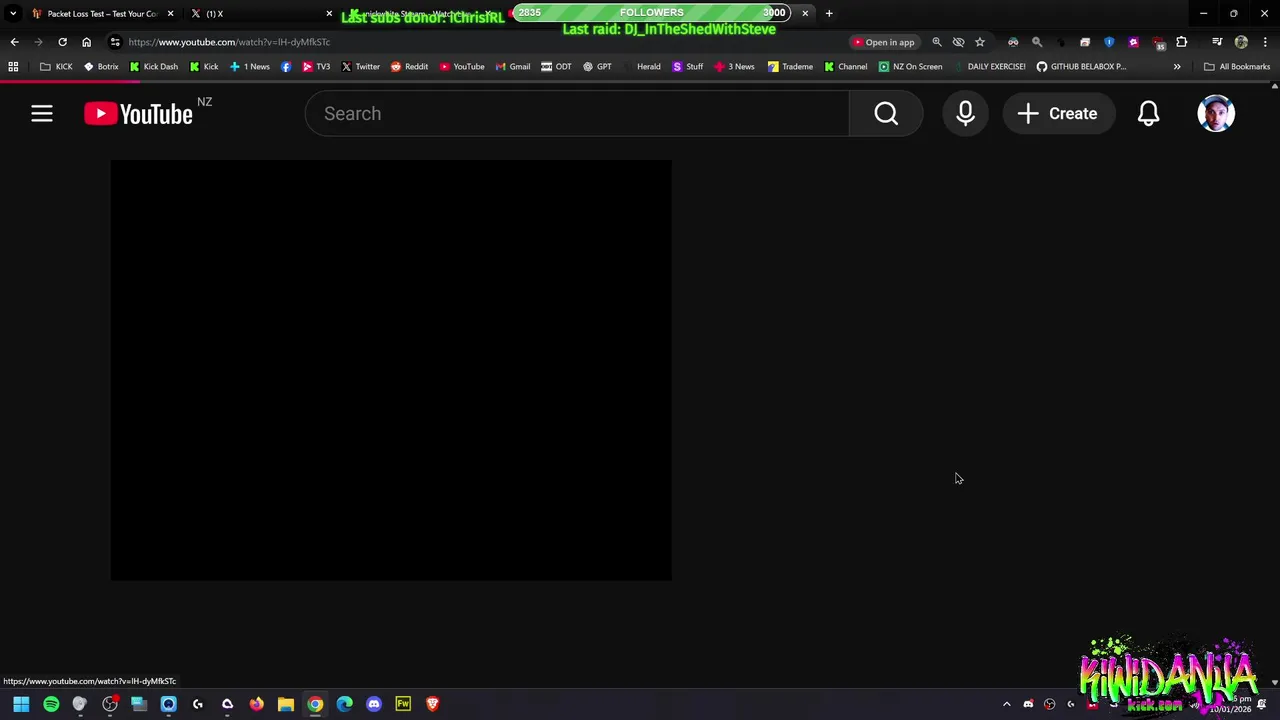The width and height of the screenshot is (1280, 720).
Task: Open the apps grid shortcut
Action: point(13,67)
